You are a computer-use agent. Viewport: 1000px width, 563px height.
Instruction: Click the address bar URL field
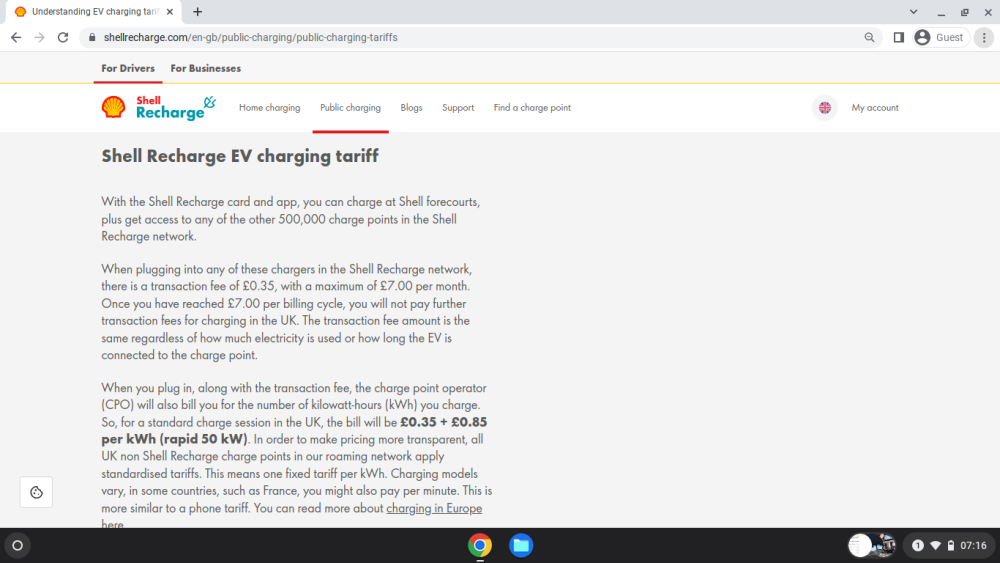pyautogui.click(x=478, y=38)
